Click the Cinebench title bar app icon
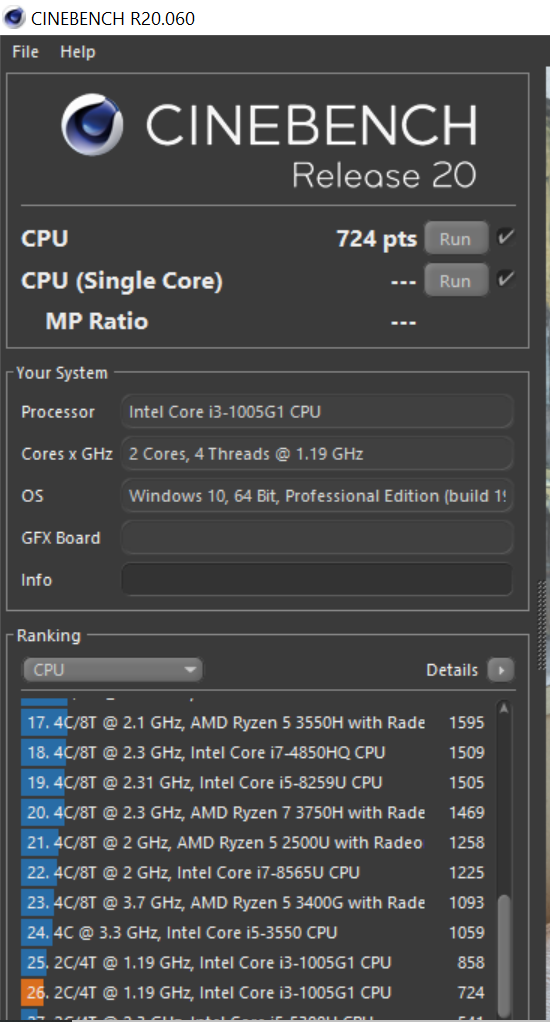 pos(14,18)
